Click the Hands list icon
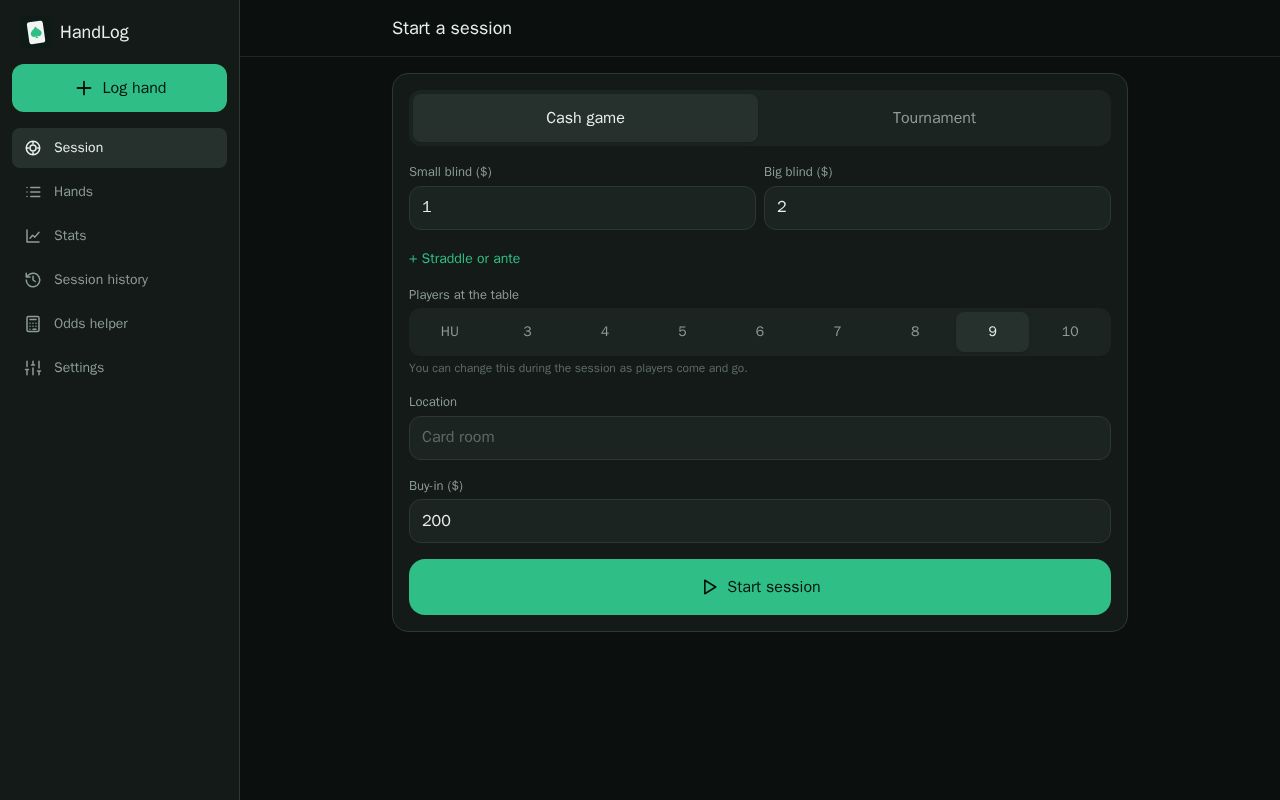Screen dimensions: 1280x800 coord(33,192)
